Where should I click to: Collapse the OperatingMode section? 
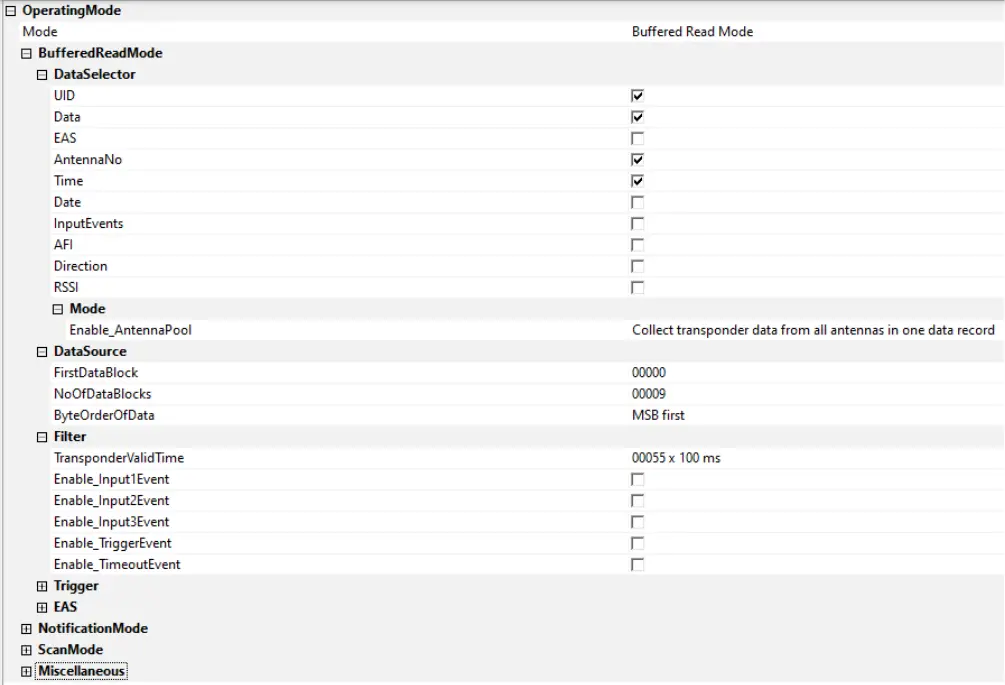[11, 10]
